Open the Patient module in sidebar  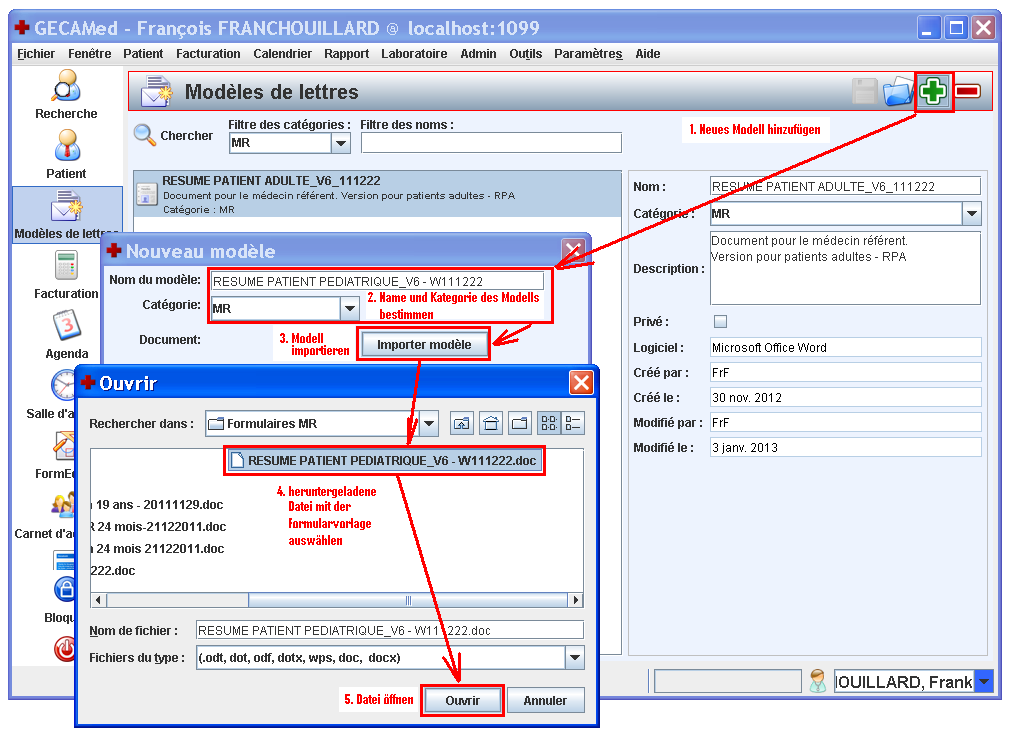66,154
